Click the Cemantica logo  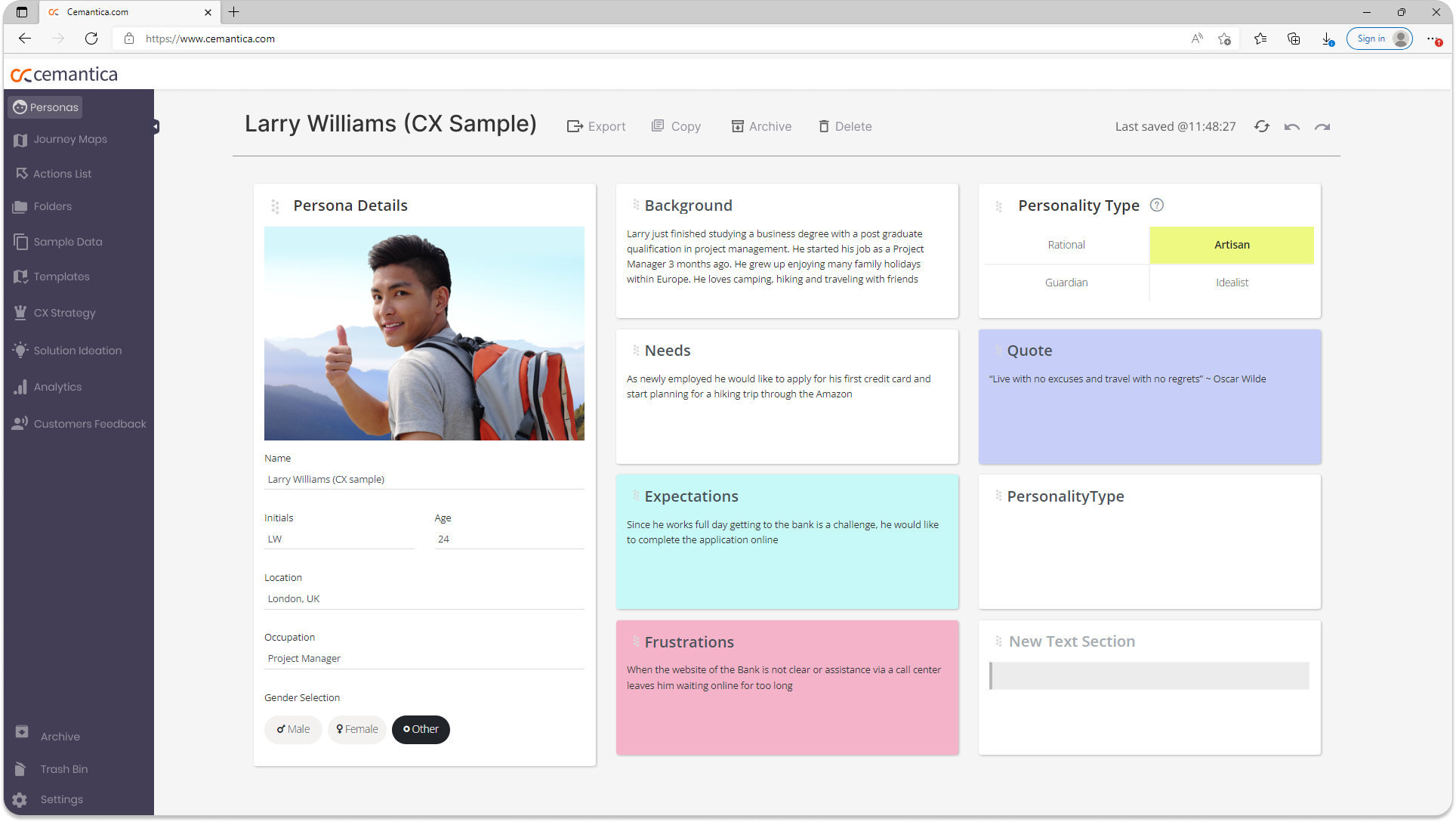pyautogui.click(x=64, y=75)
